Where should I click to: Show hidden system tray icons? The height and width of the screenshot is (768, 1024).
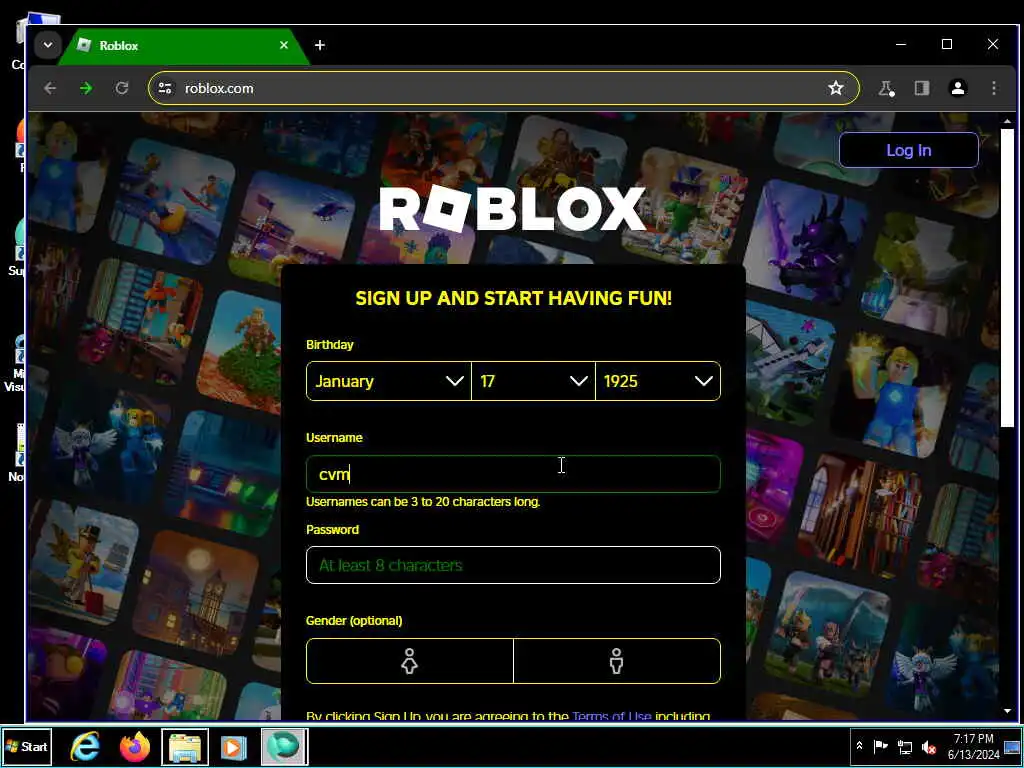click(859, 746)
